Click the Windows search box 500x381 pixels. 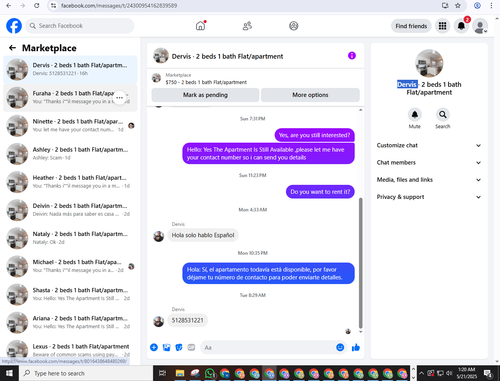[85, 373]
